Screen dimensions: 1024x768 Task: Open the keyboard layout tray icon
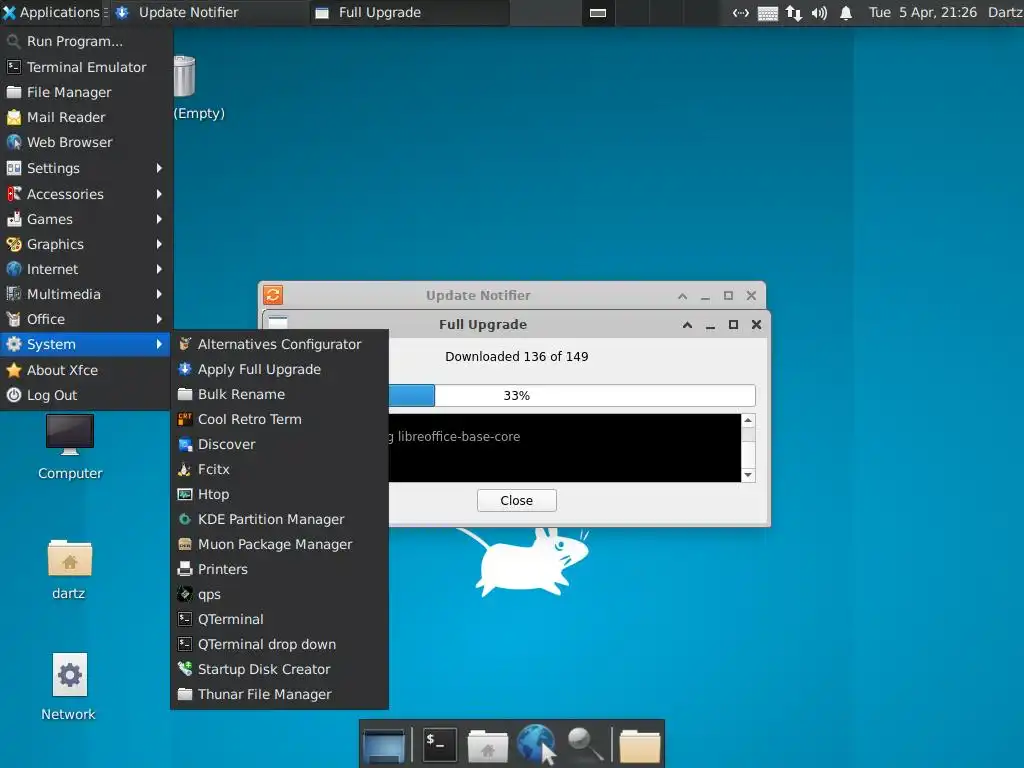[767, 12]
